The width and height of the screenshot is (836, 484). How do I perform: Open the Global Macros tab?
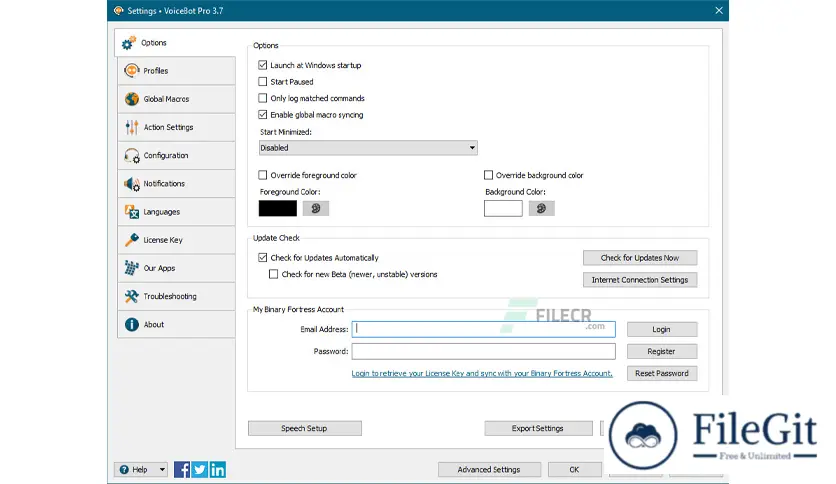(x=176, y=99)
